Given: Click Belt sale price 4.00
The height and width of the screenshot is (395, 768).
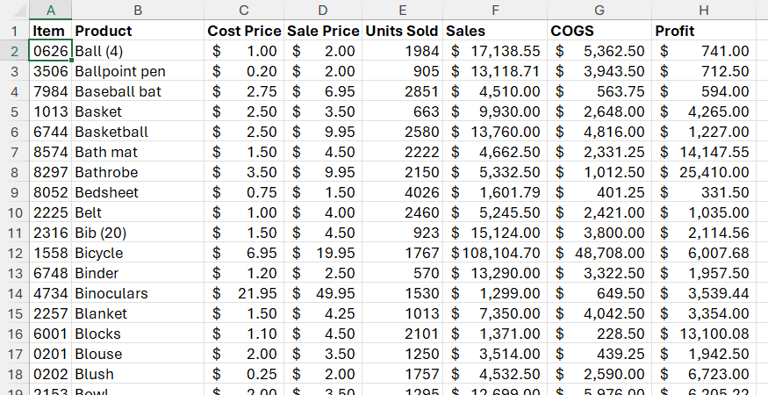Looking at the screenshot, I should tap(323, 213).
